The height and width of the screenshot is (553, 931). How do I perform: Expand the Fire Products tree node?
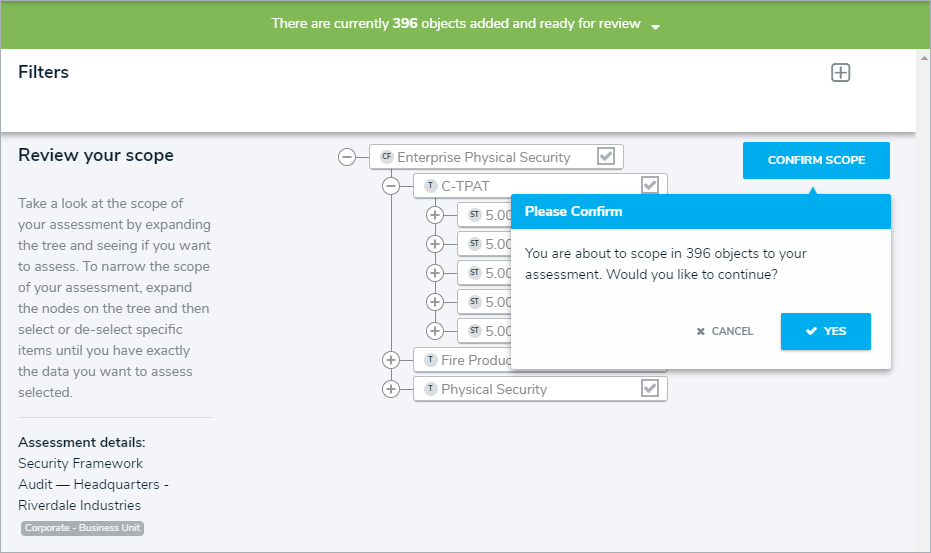point(391,360)
